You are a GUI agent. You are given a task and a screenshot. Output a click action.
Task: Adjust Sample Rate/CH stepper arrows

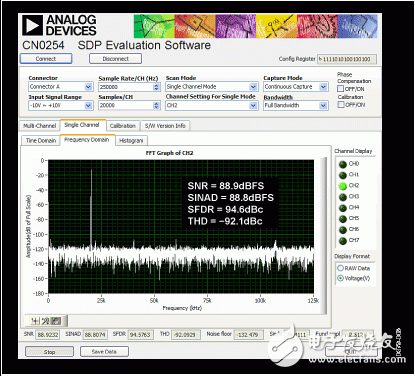click(156, 87)
